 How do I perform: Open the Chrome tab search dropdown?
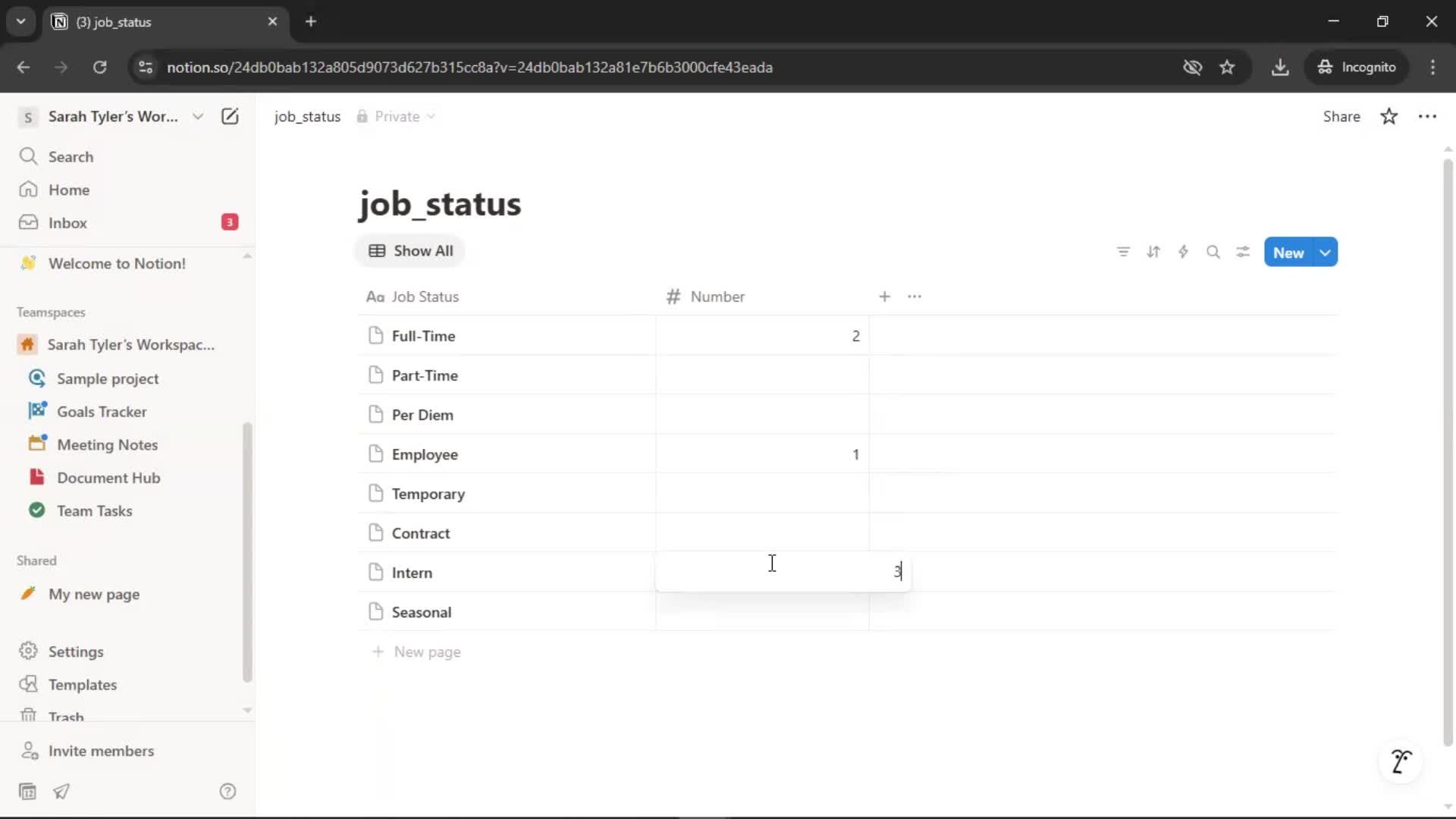tap(20, 21)
